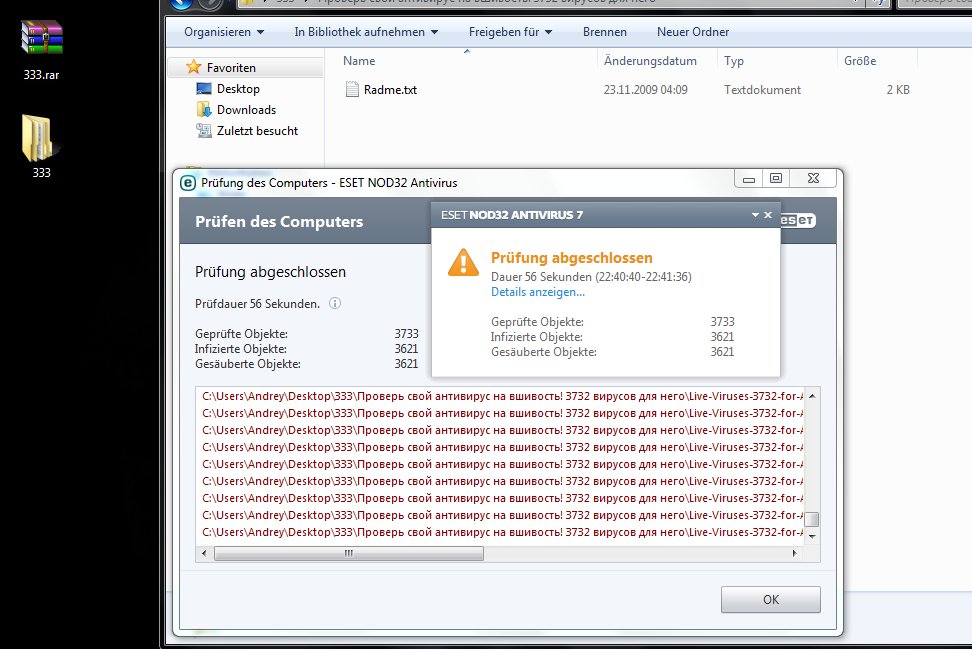
Task: Click the scan log's vertical scrollbar thumb
Action: point(811,519)
